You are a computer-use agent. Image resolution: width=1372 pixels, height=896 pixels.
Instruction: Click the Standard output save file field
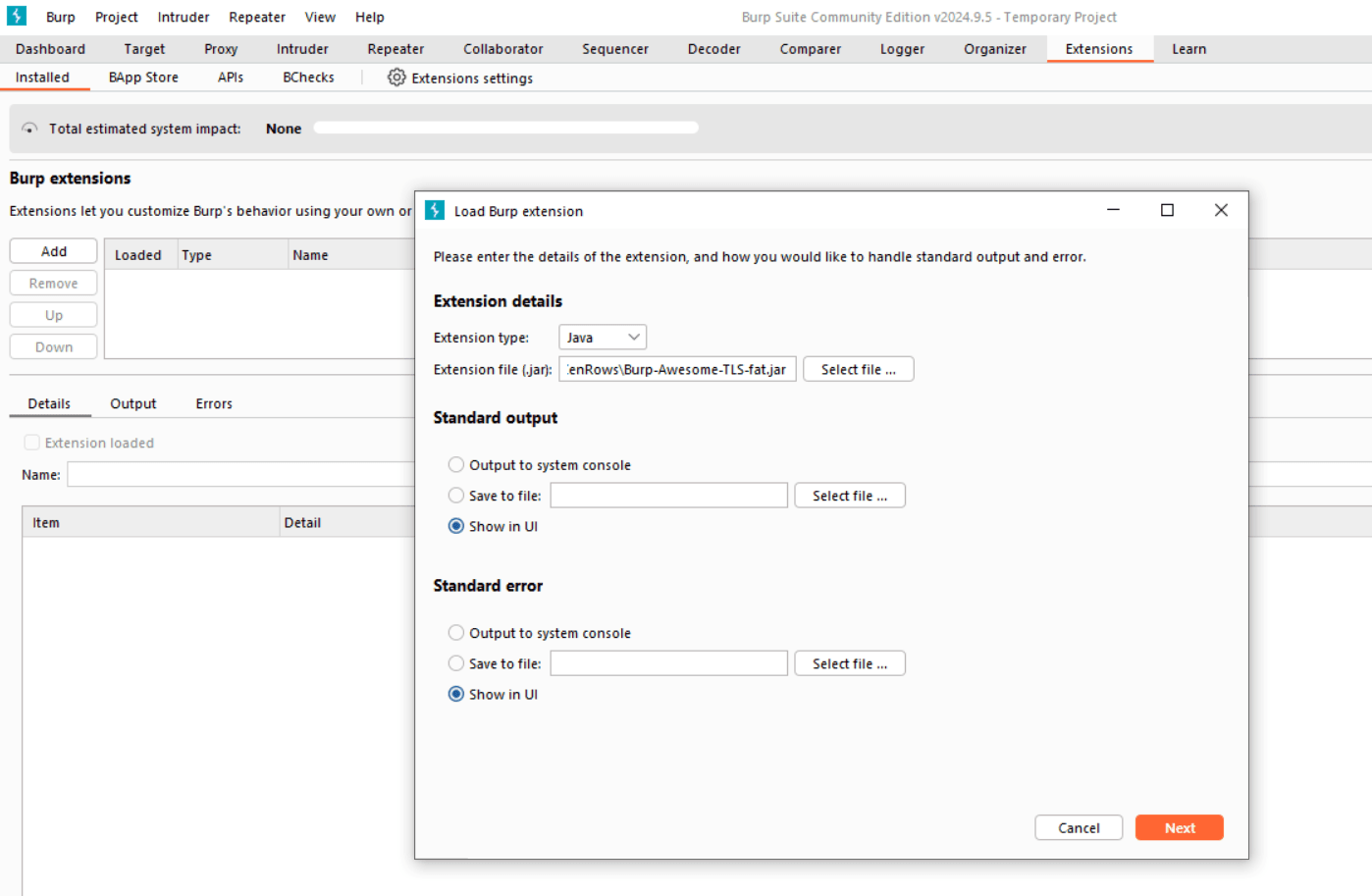pyautogui.click(x=669, y=496)
